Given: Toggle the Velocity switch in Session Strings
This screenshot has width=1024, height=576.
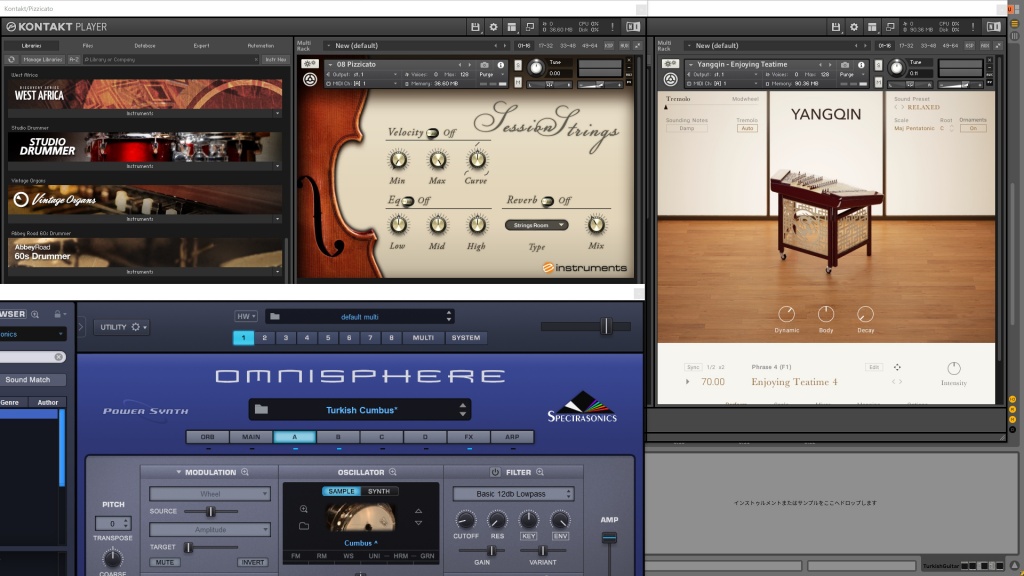Looking at the screenshot, I should [432, 133].
